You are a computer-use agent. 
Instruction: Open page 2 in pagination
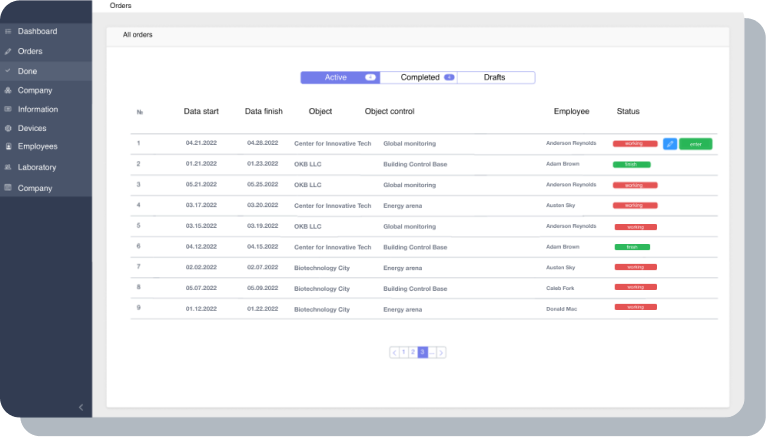pos(413,352)
